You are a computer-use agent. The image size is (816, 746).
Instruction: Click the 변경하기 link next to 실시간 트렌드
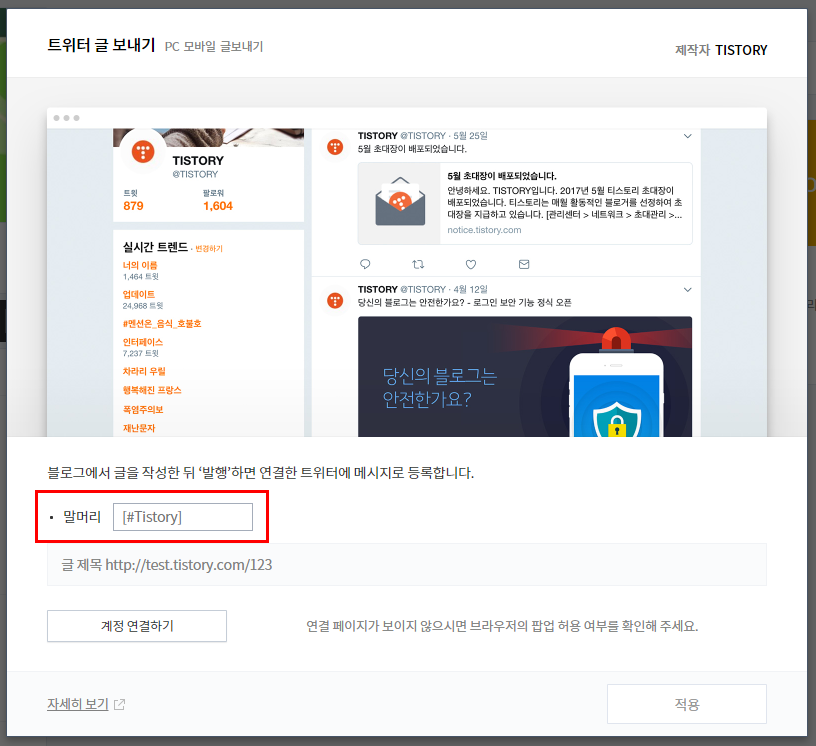click(x=209, y=248)
